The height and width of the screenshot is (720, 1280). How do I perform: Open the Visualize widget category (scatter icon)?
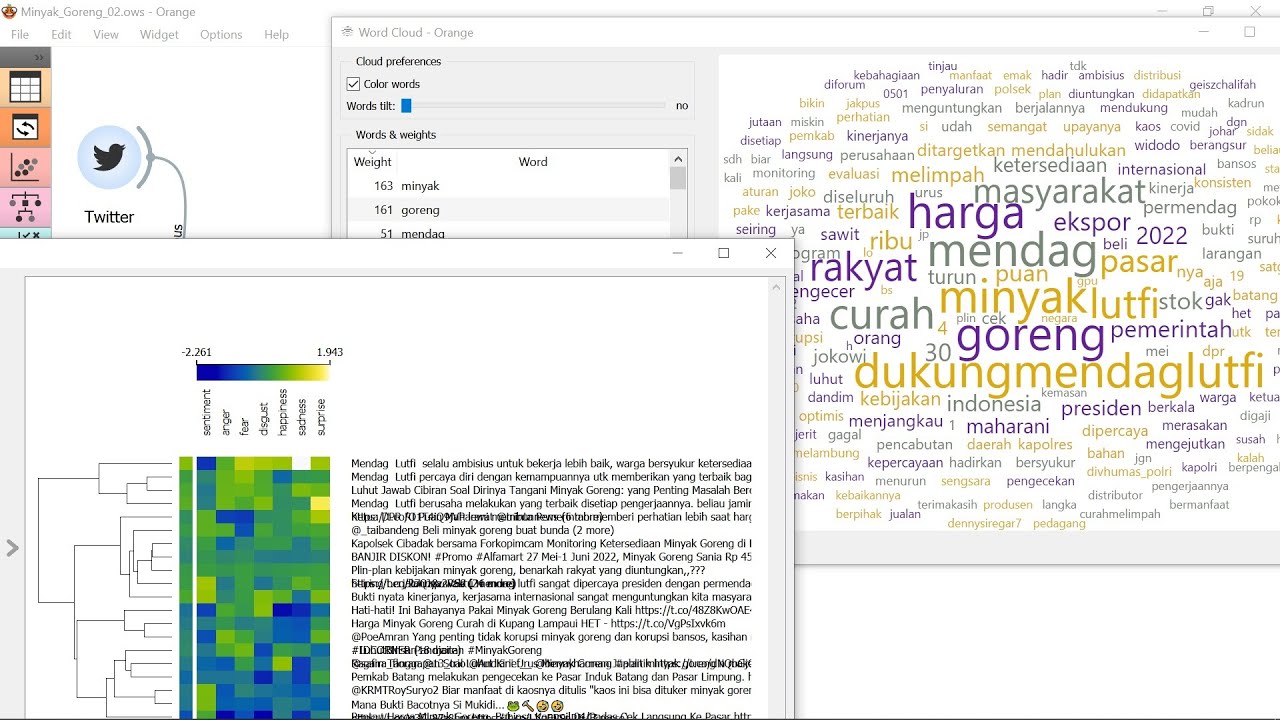[25, 167]
